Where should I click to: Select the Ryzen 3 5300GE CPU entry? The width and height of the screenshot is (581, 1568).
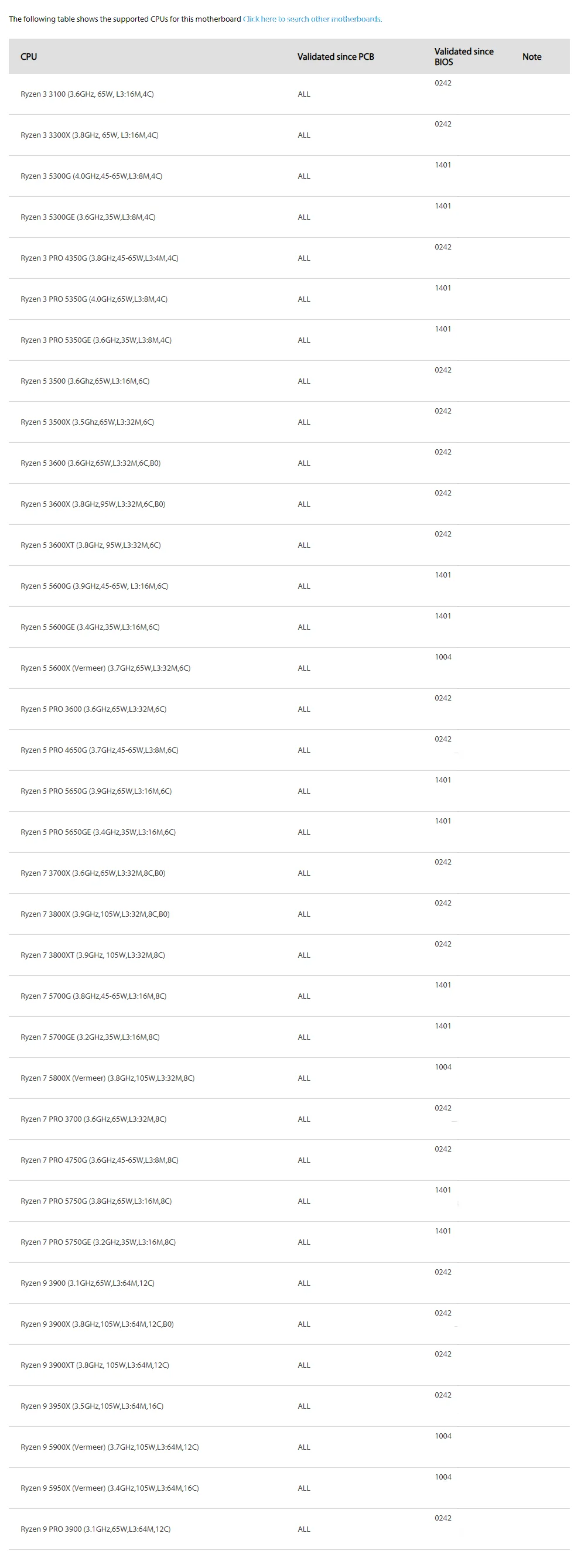[88, 217]
